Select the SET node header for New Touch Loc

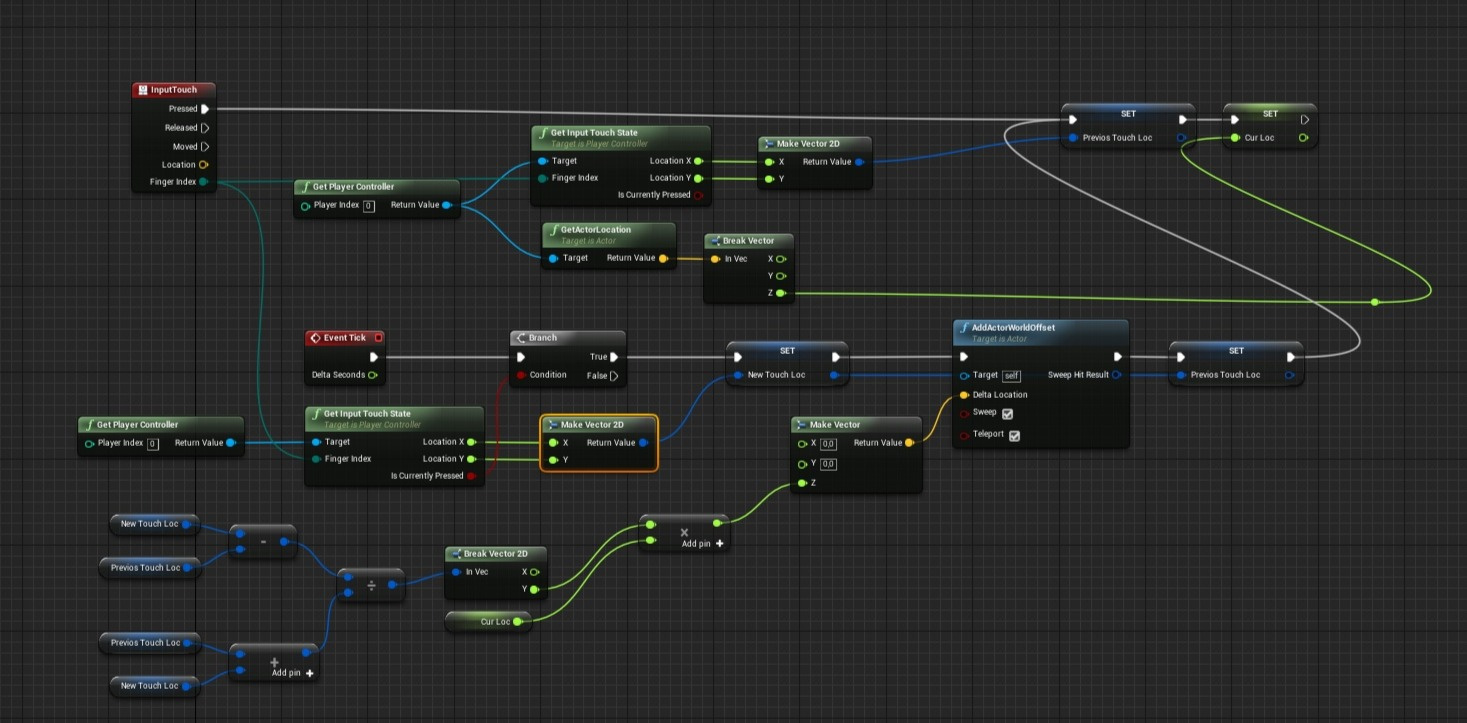[x=787, y=351]
